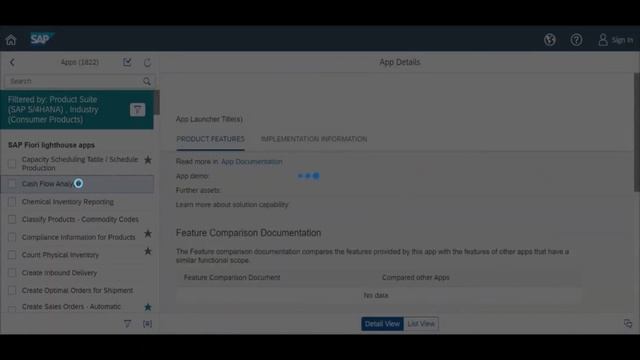Select Capacity Scheduling Table app
This screenshot has width=640, height=360.
(80, 163)
